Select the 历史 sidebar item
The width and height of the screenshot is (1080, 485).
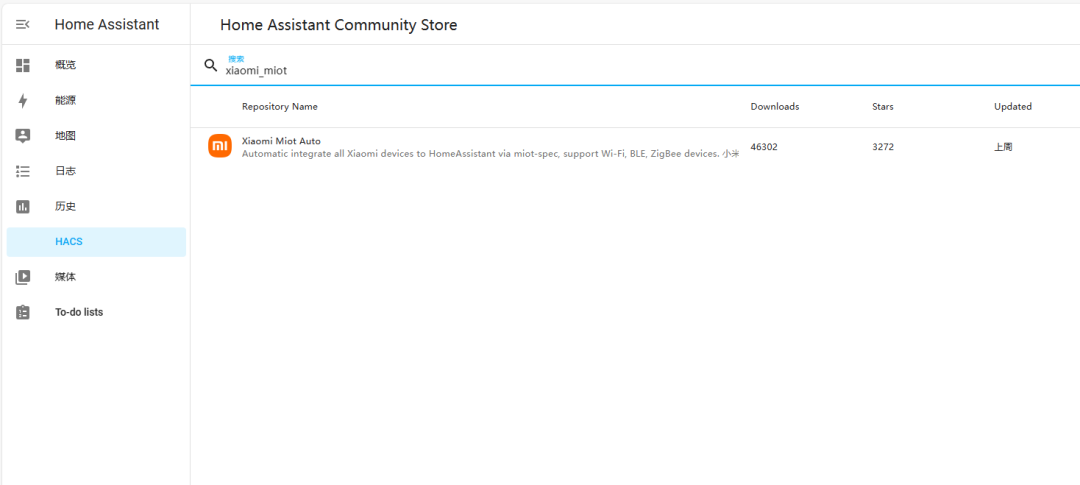(96, 207)
